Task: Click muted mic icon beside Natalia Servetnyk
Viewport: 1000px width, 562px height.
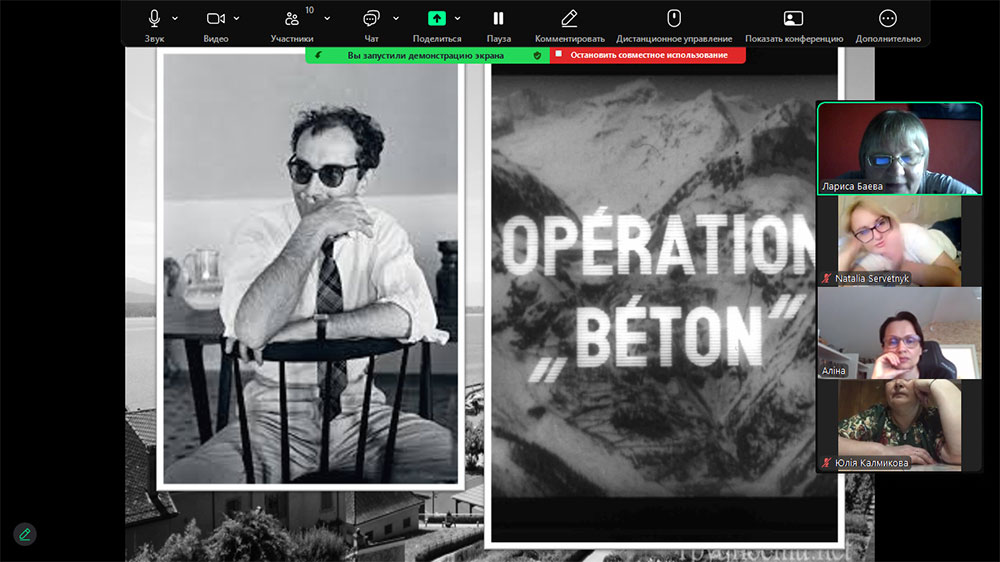Action: tap(827, 278)
